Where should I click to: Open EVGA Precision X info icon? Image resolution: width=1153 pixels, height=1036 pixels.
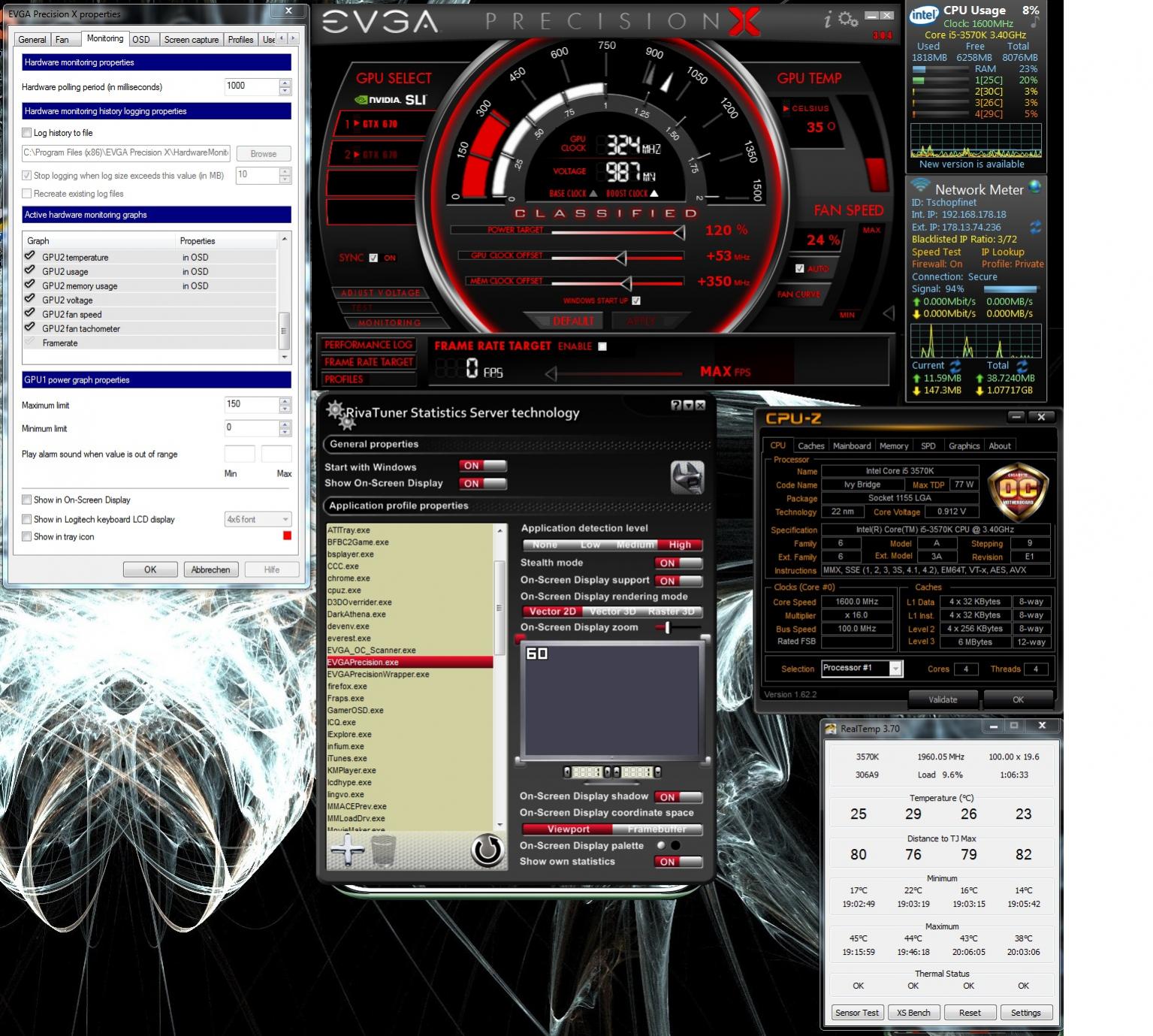tap(828, 20)
